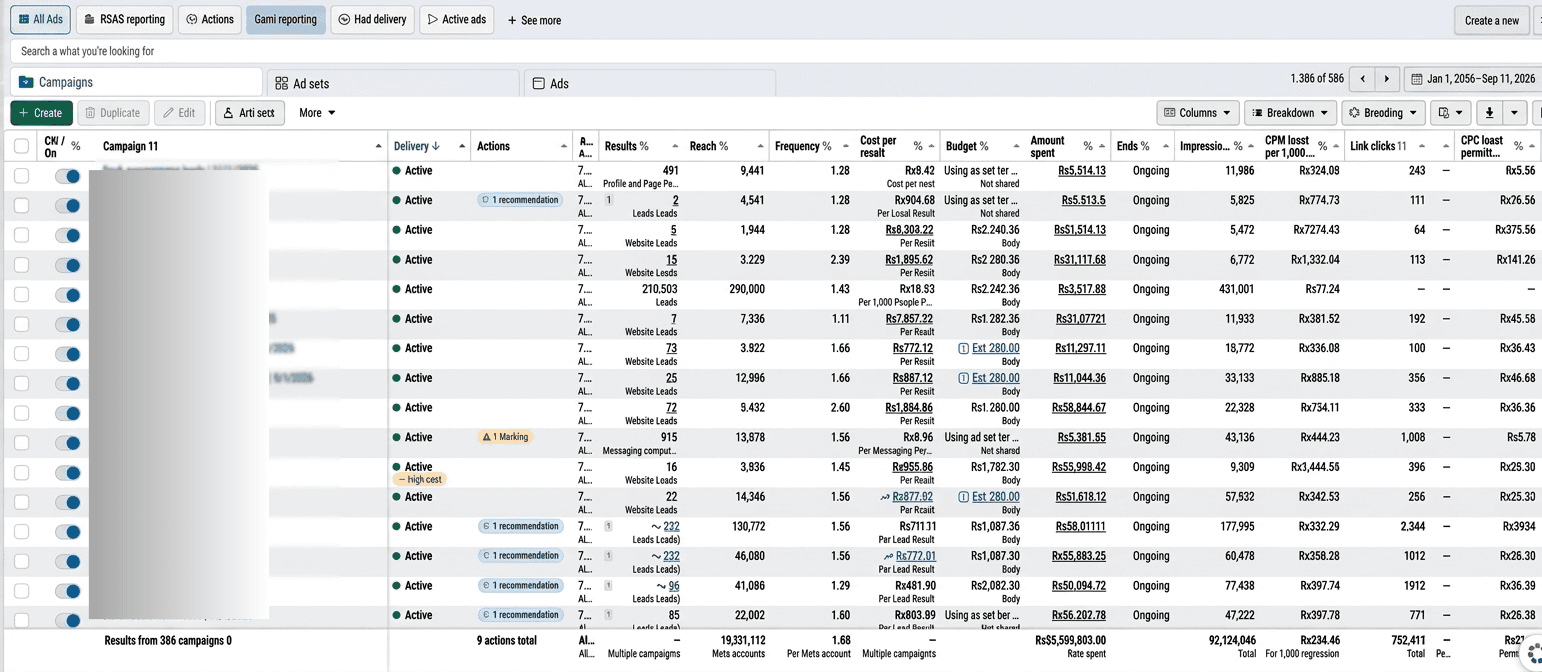Click the Campaigns folder icon

coord(26,82)
